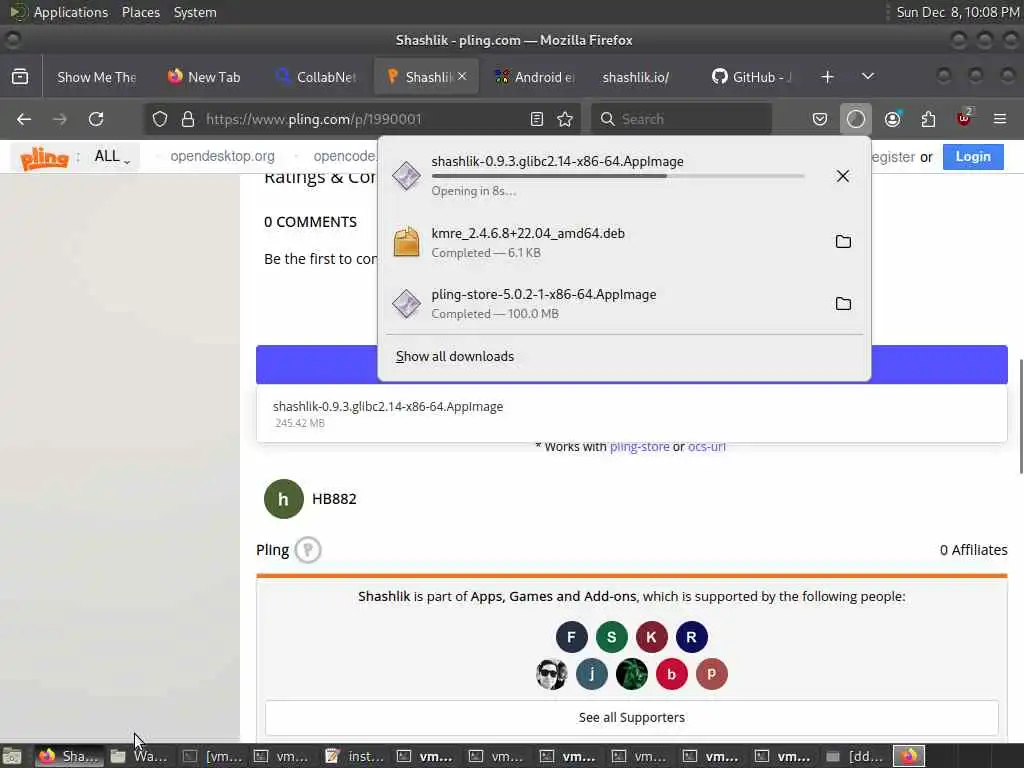The image size is (1024, 768).
Task: Cancel the shashlik AppImage download
Action: pyautogui.click(x=842, y=176)
